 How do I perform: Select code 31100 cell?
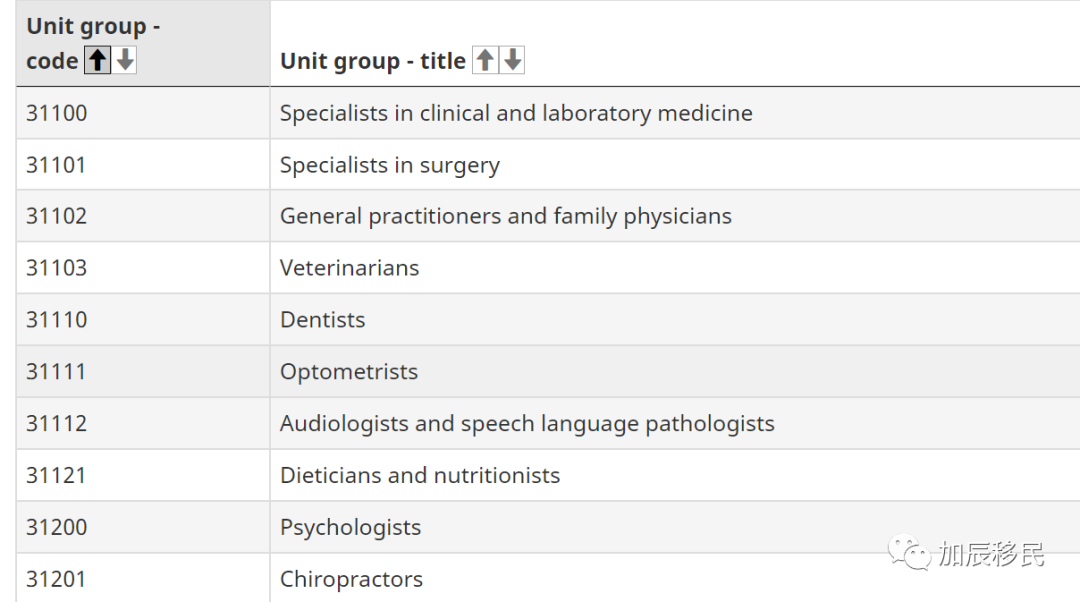143,113
